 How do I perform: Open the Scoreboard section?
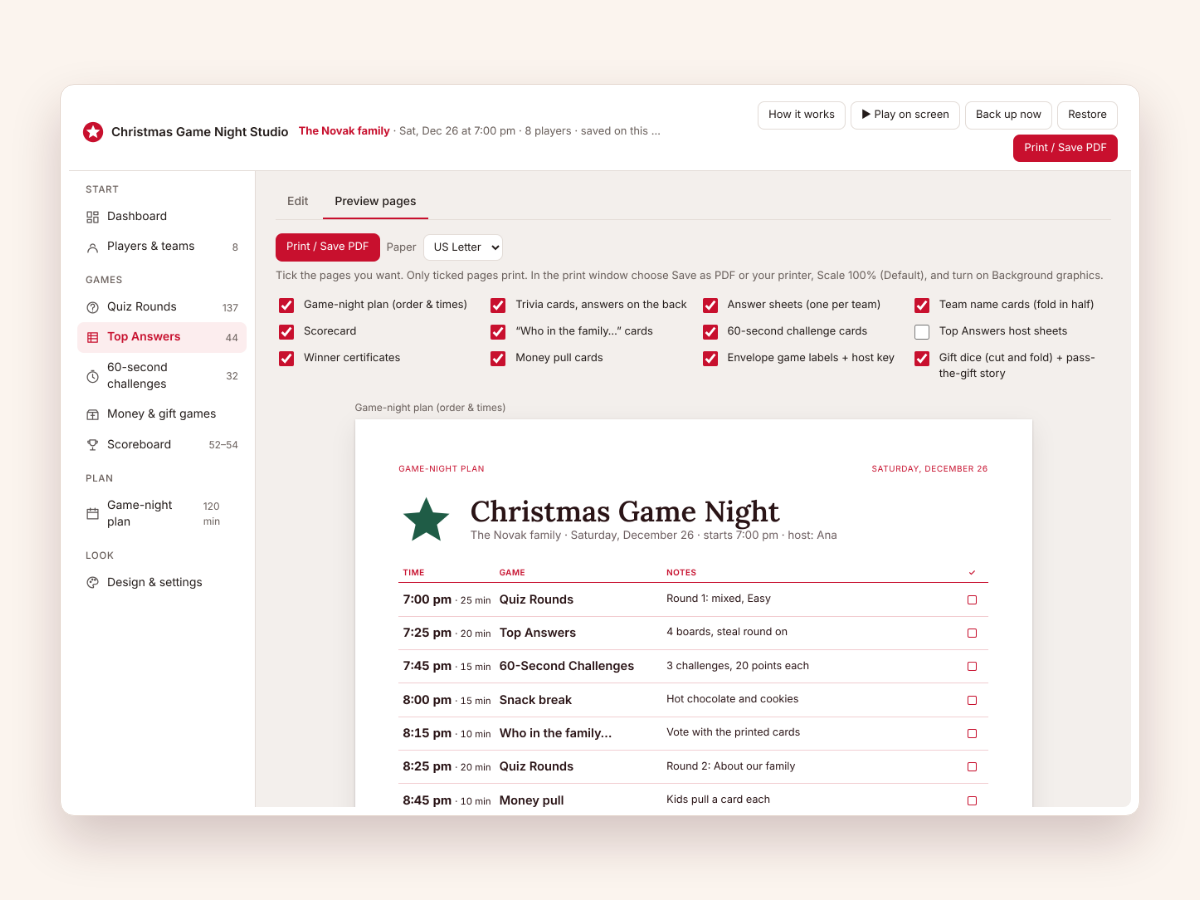[162, 444]
